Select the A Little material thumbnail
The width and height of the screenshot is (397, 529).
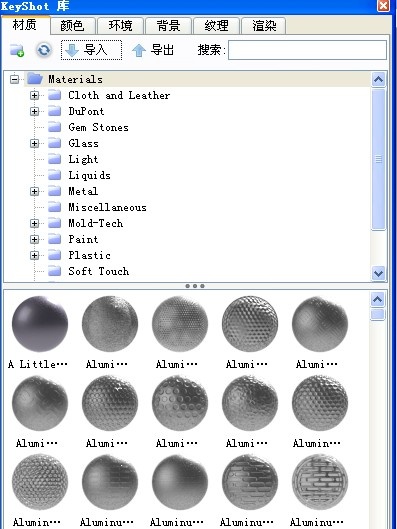40,324
